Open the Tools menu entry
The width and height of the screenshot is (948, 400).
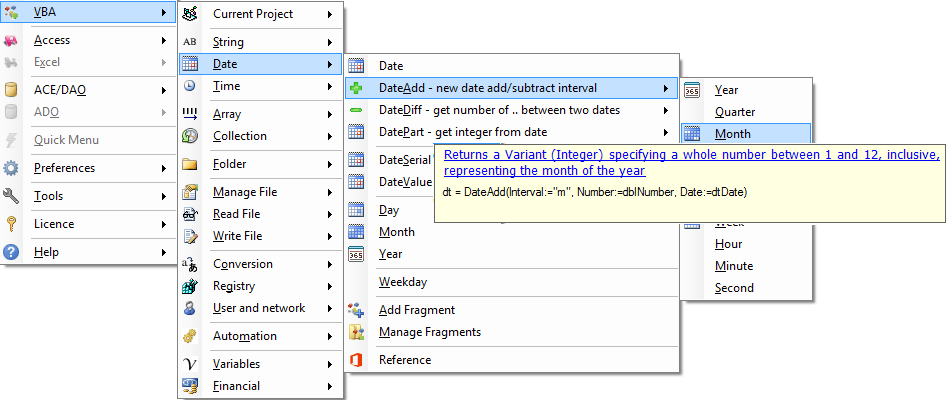tap(88, 196)
